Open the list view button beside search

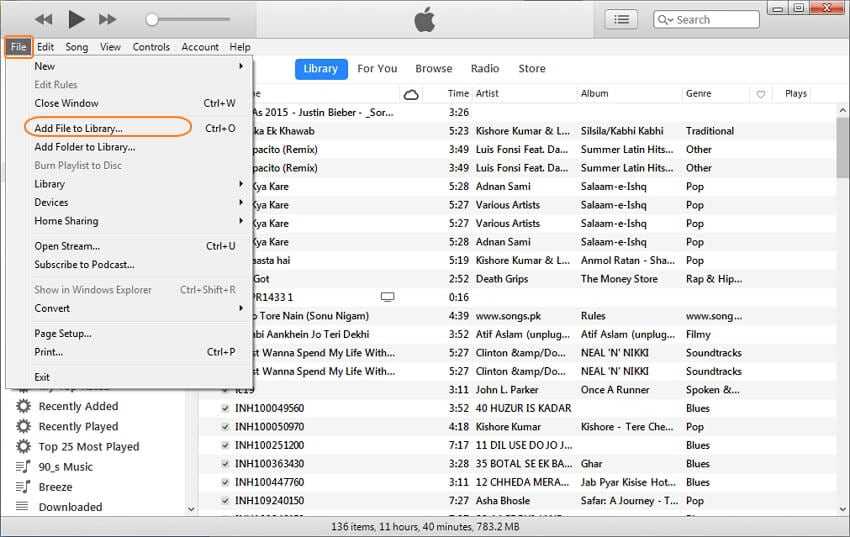[x=621, y=19]
